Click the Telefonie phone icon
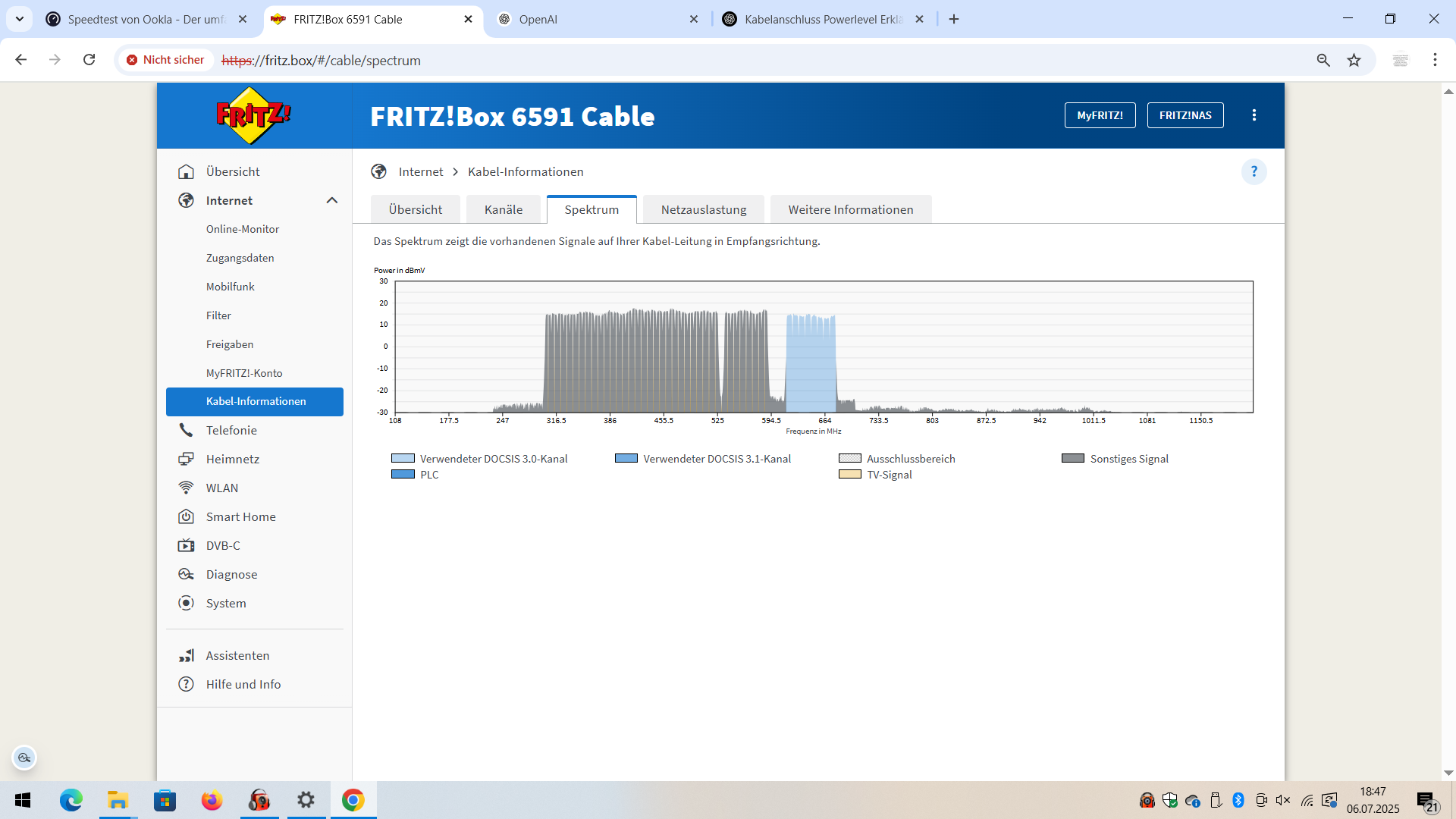The width and height of the screenshot is (1456, 819). [186, 430]
